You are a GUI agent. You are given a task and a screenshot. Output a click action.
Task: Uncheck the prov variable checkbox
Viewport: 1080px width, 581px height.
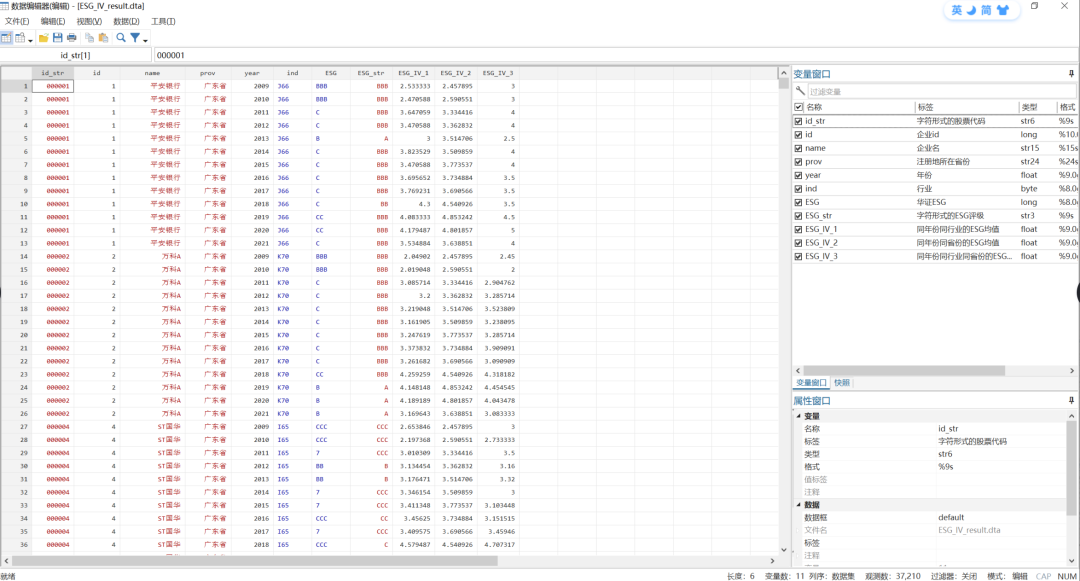798,162
